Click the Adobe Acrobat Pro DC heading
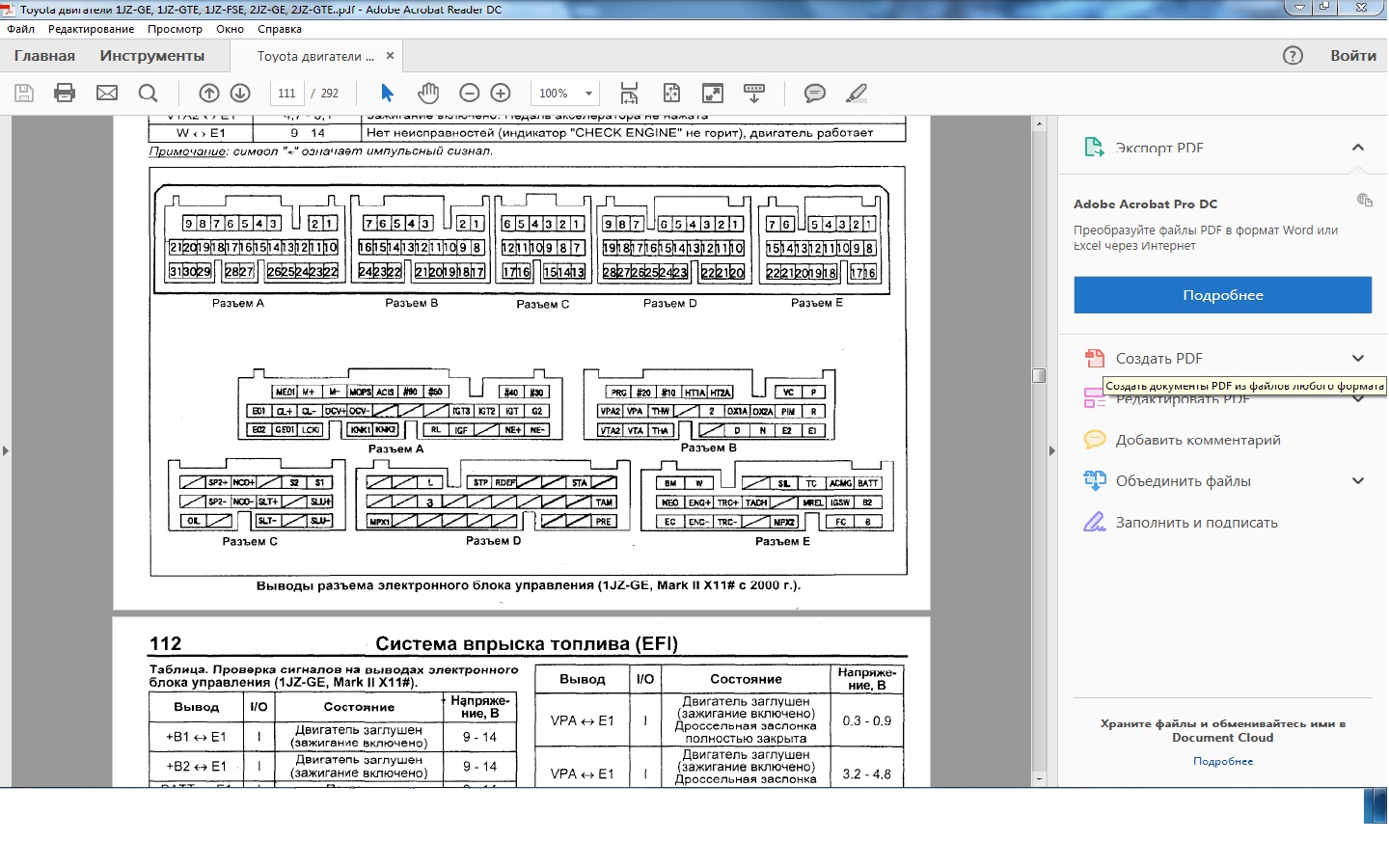 (x=1145, y=204)
